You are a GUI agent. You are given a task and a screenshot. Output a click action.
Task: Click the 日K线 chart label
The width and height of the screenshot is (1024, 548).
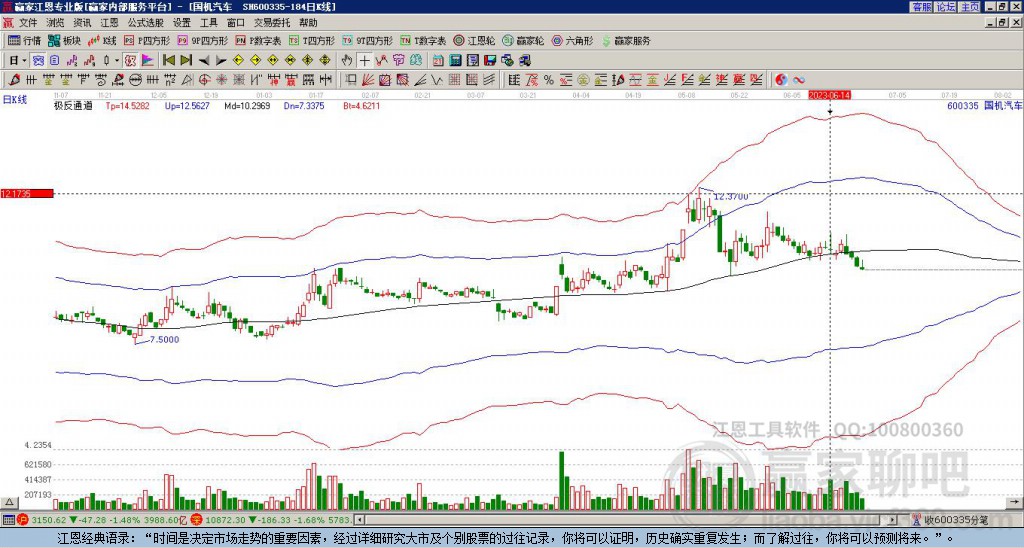[14, 100]
